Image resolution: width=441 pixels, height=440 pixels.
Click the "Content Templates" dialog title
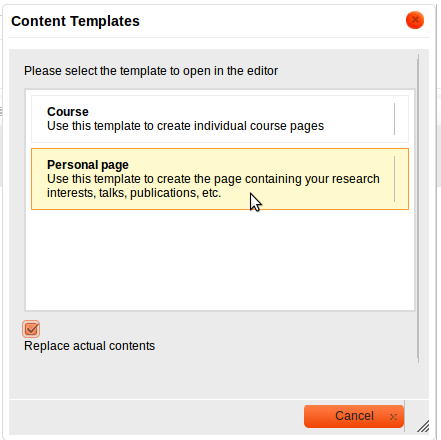[75, 21]
